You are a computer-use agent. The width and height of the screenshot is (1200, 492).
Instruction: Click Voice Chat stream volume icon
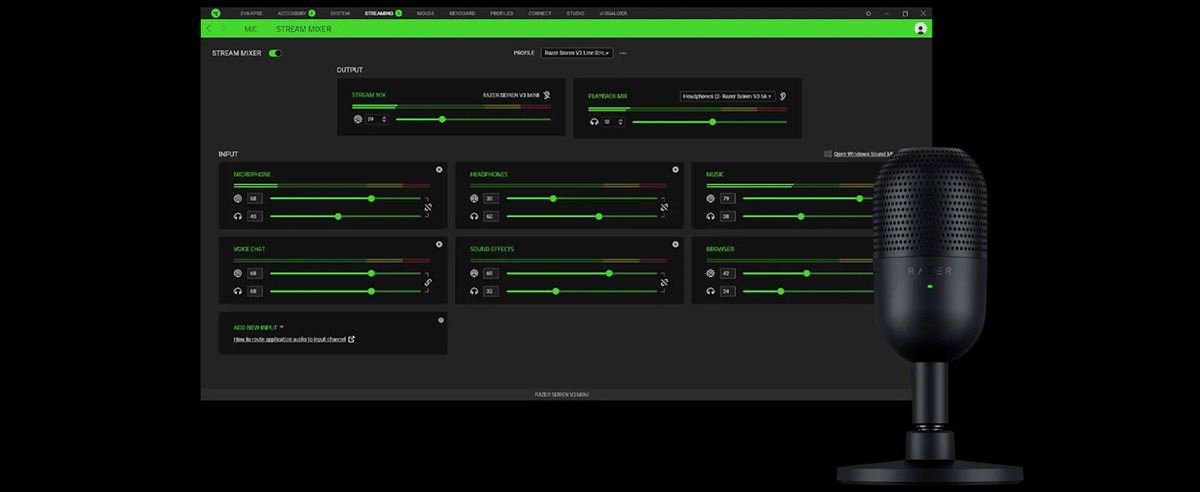pyautogui.click(x=238, y=273)
